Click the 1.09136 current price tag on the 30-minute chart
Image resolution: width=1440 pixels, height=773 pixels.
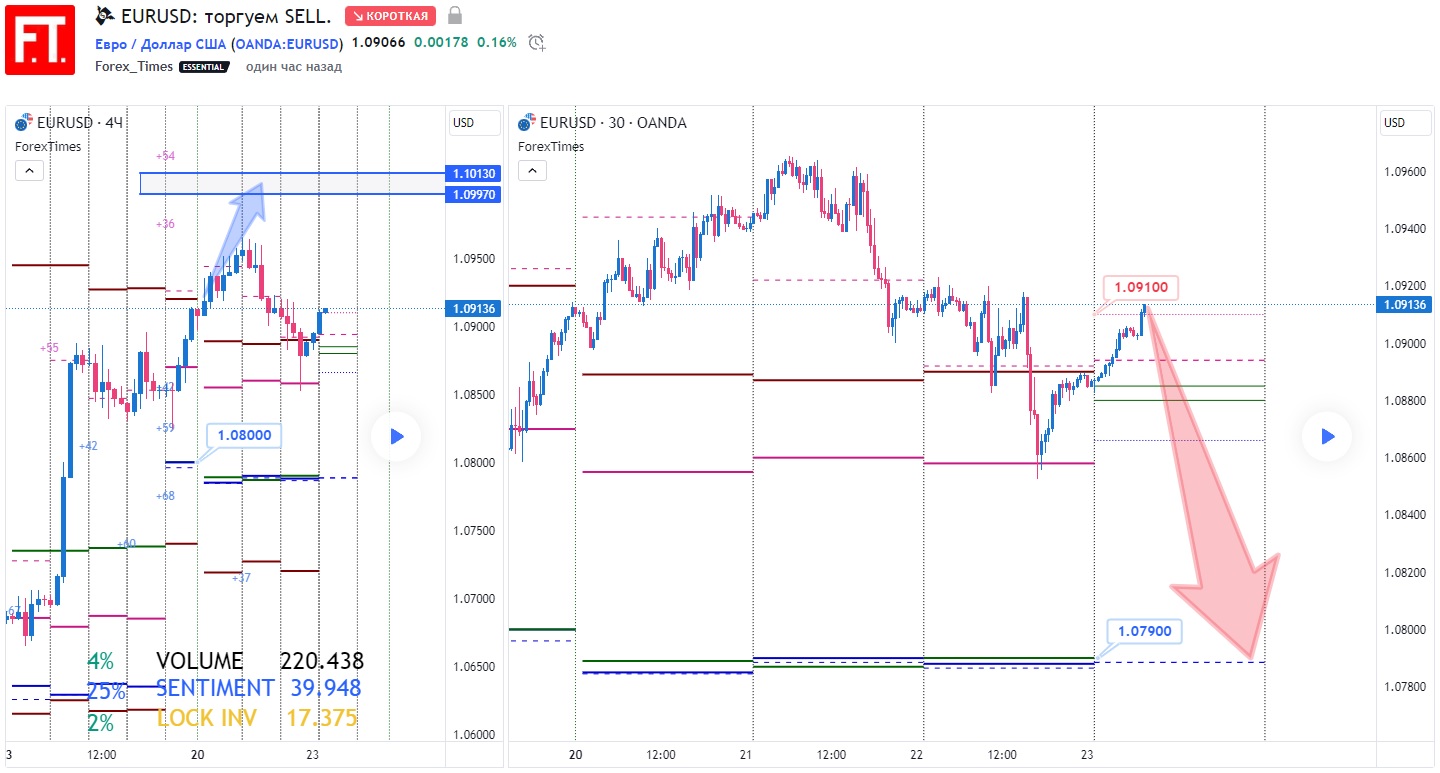(1405, 305)
